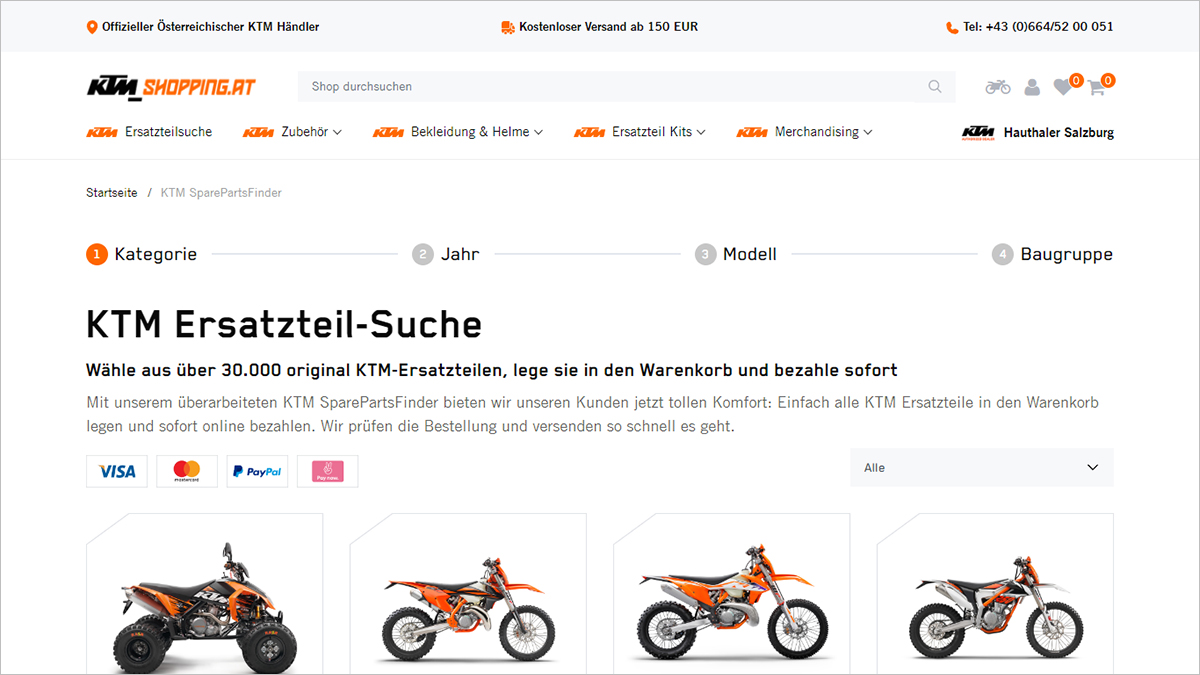
Task: Click the location pin icon in top bar
Action: [x=92, y=27]
